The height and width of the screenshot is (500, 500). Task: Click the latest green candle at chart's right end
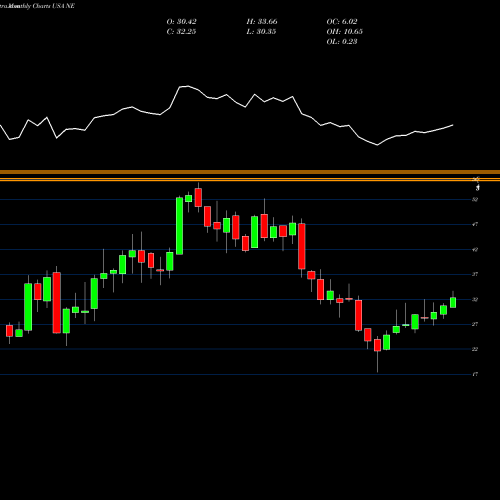tap(453, 303)
